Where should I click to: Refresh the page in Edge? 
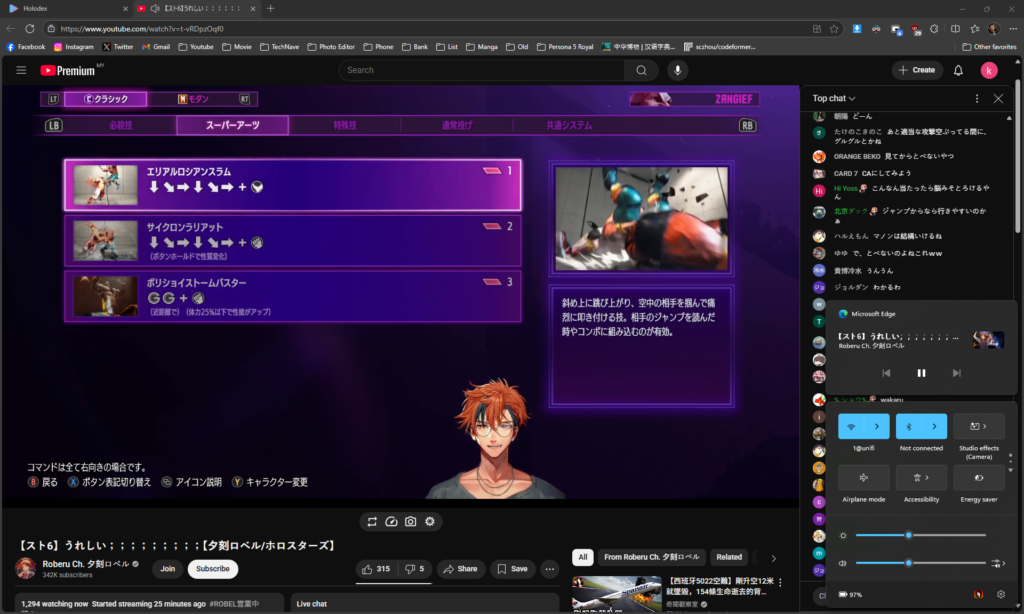pyautogui.click(x=29, y=29)
